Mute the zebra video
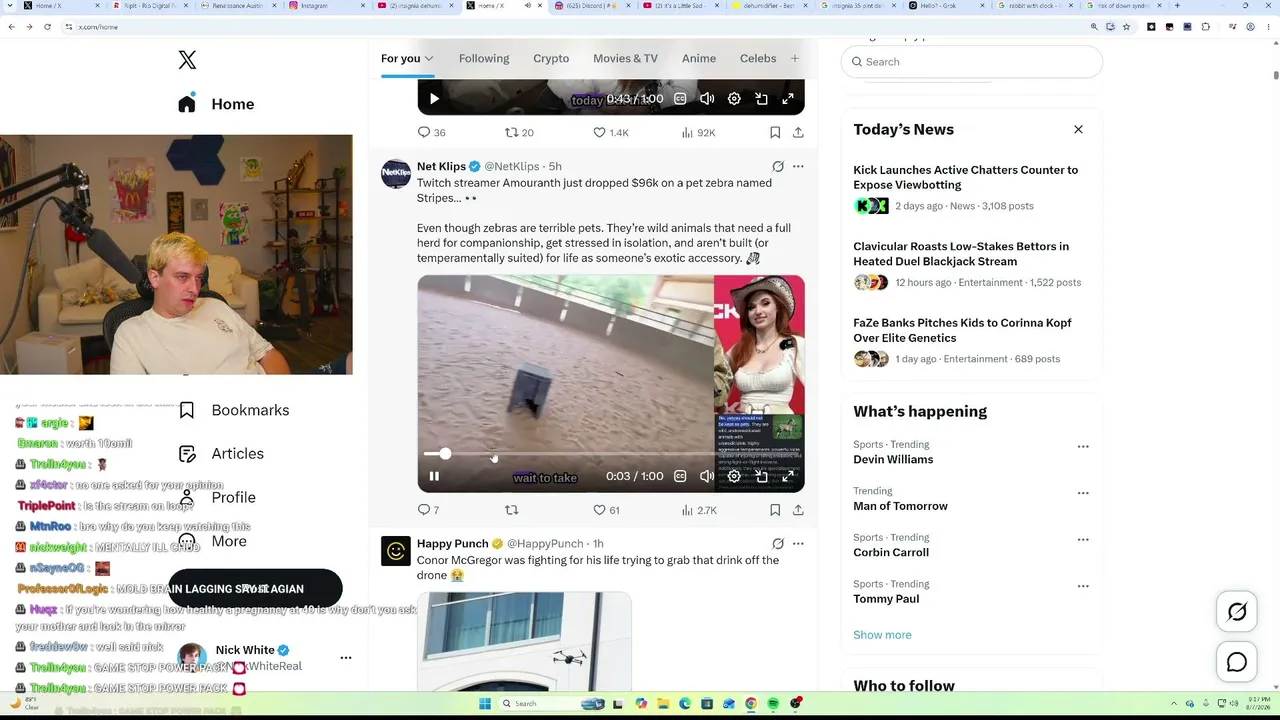1280x720 pixels. click(x=707, y=476)
